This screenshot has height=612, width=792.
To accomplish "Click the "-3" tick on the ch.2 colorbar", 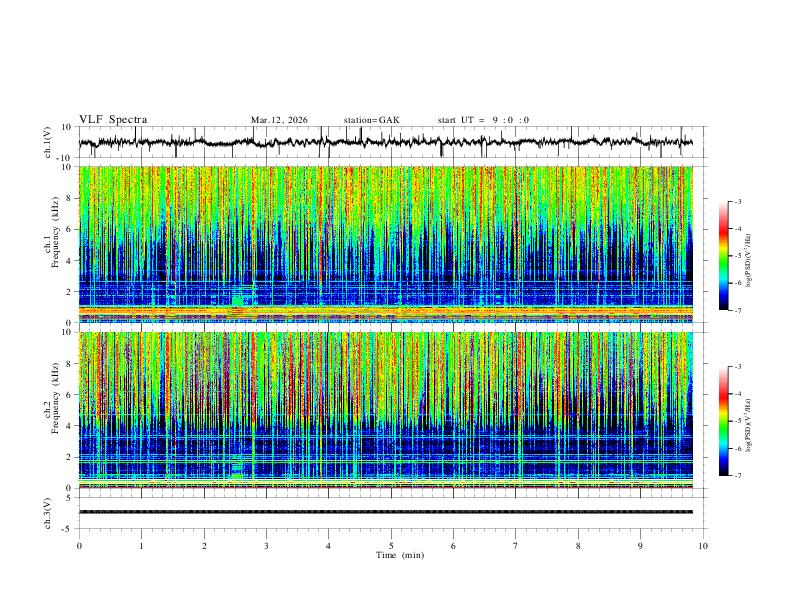I will click(x=737, y=367).
